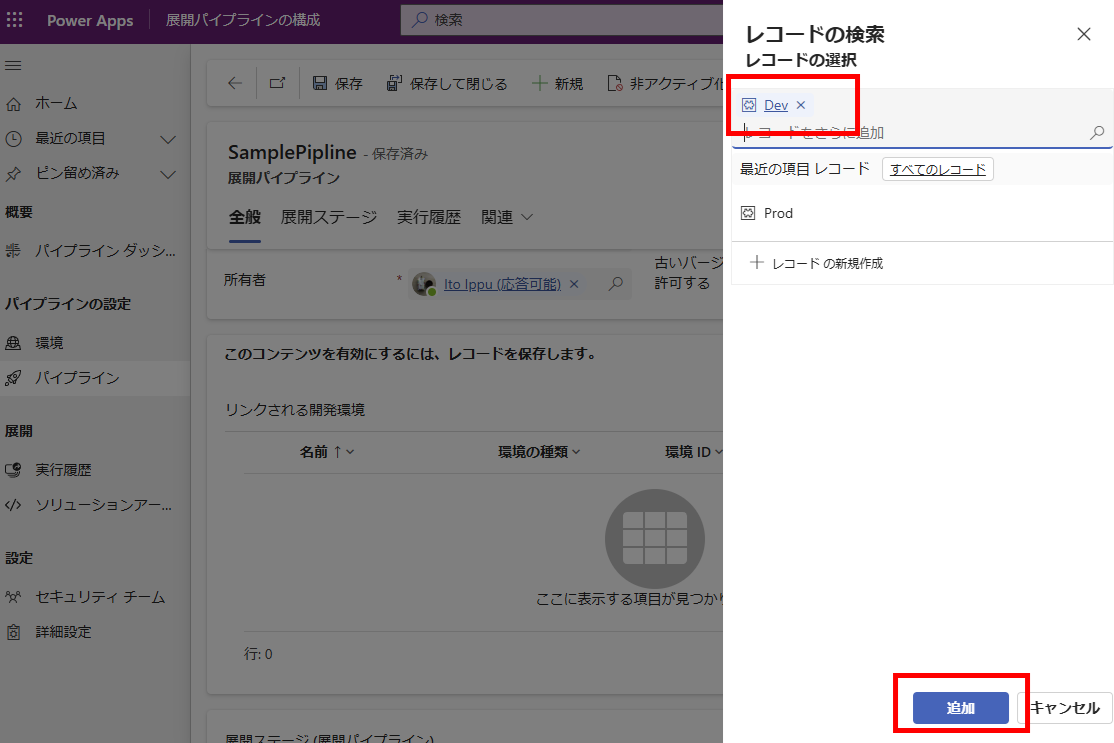Click the hamburger menu icon in sidebar
The width and height of the screenshot is (1114, 743).
pyautogui.click(x=13, y=66)
